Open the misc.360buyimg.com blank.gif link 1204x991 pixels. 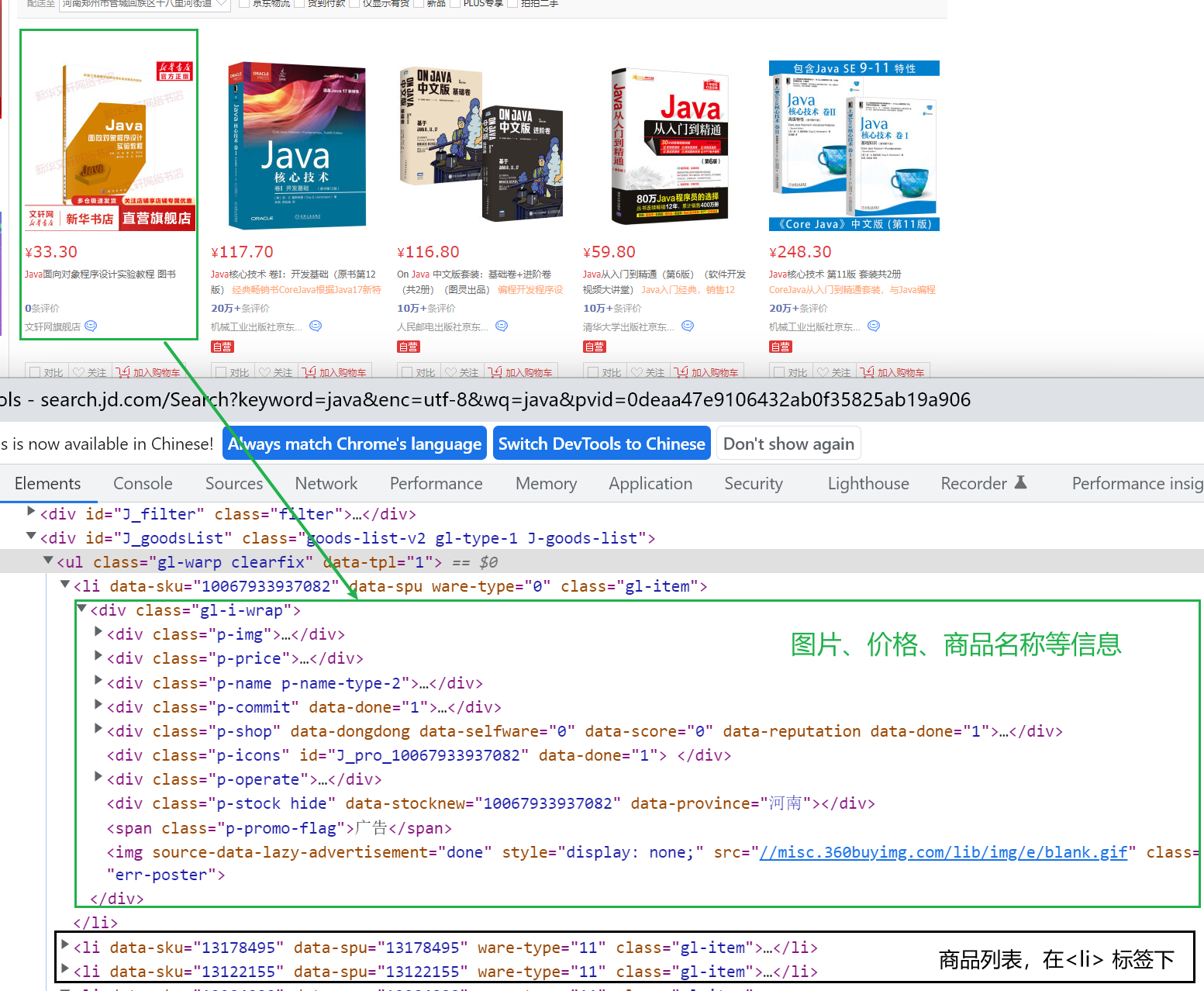point(944,852)
